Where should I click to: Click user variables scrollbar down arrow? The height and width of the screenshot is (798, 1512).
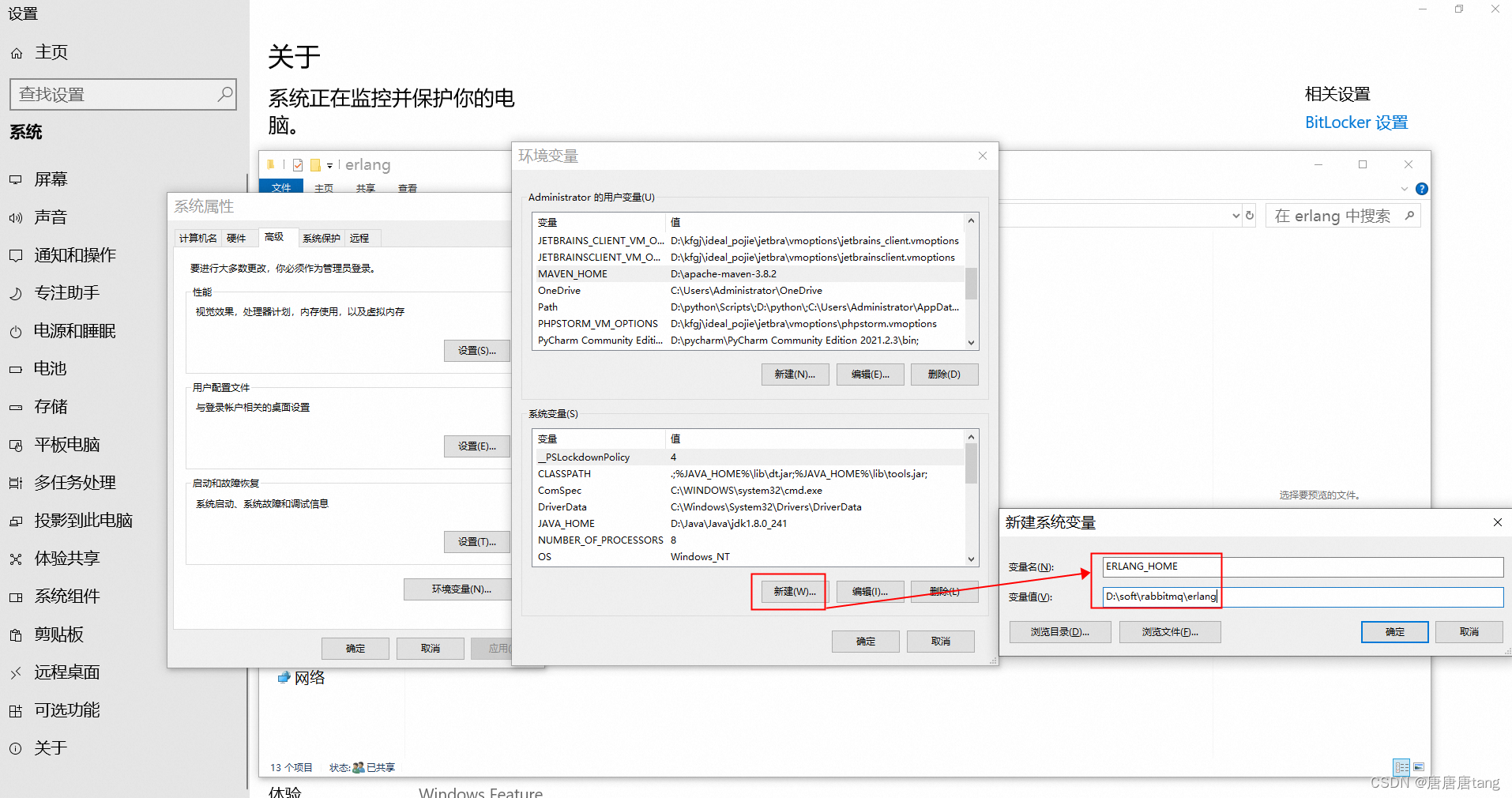[972, 342]
